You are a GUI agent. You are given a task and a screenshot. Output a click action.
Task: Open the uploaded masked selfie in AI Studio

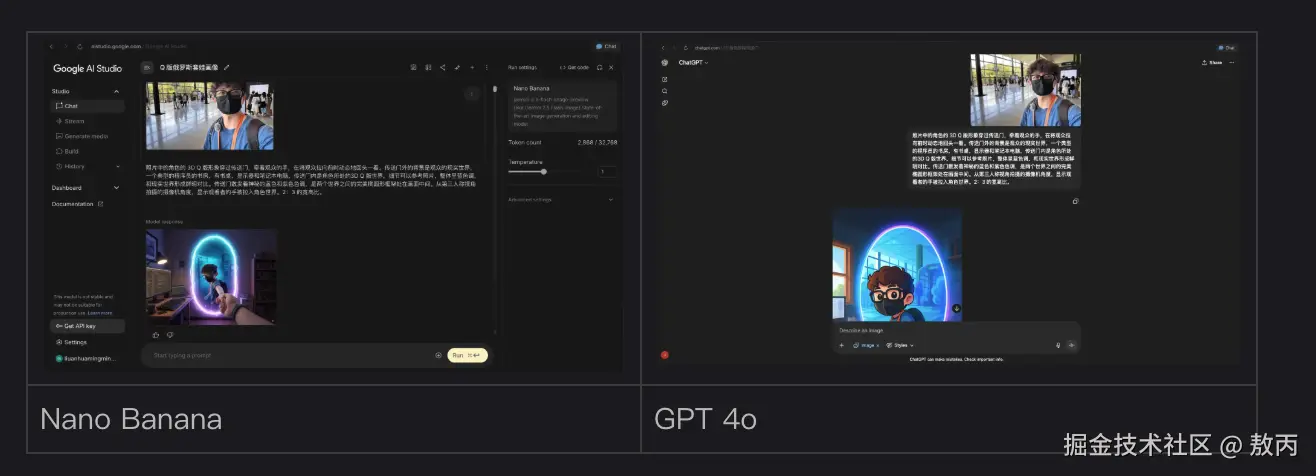210,116
